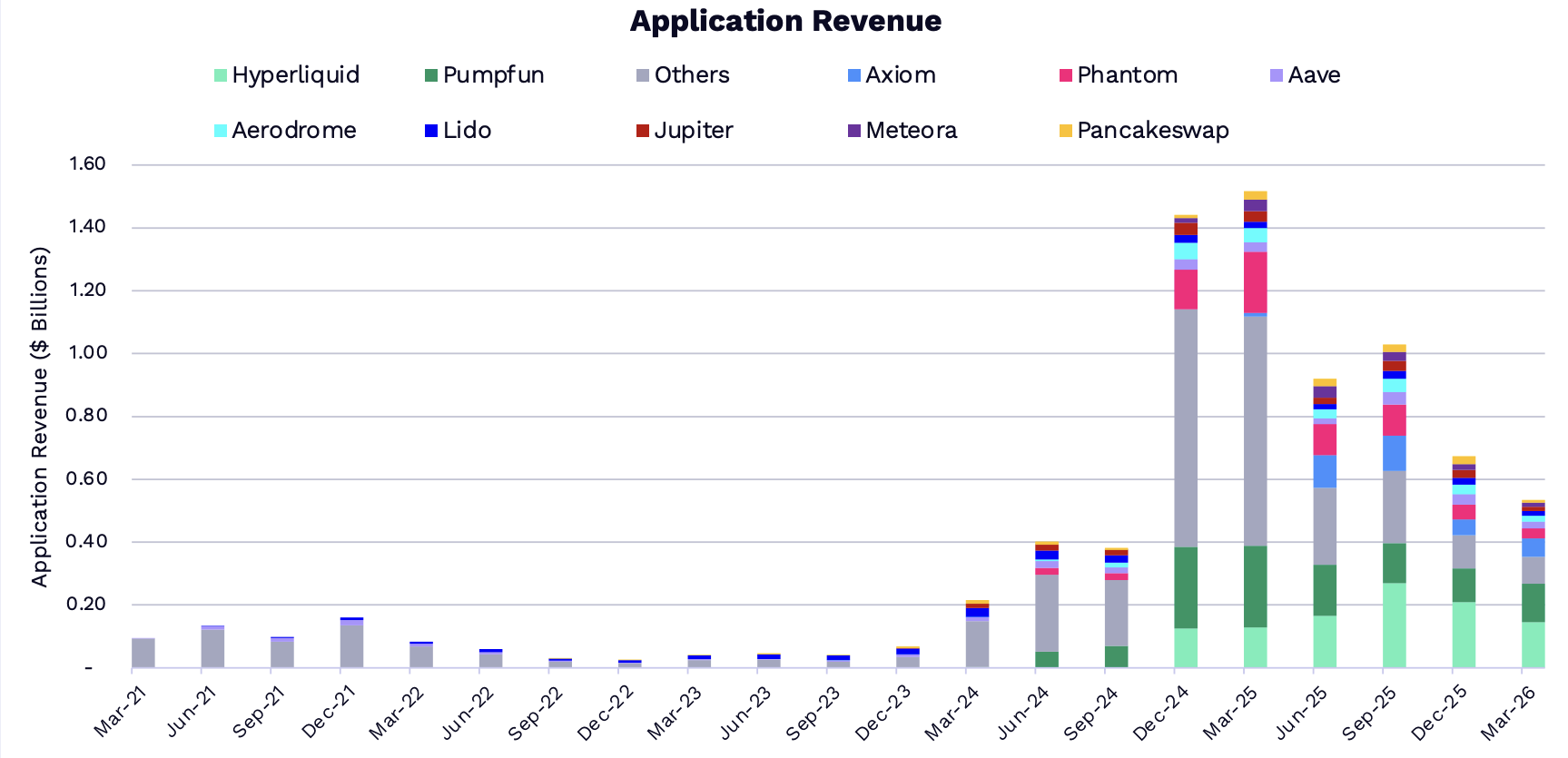Click the Phantom legend color swatch
This screenshot has width=1568, height=758.
coord(1066,75)
